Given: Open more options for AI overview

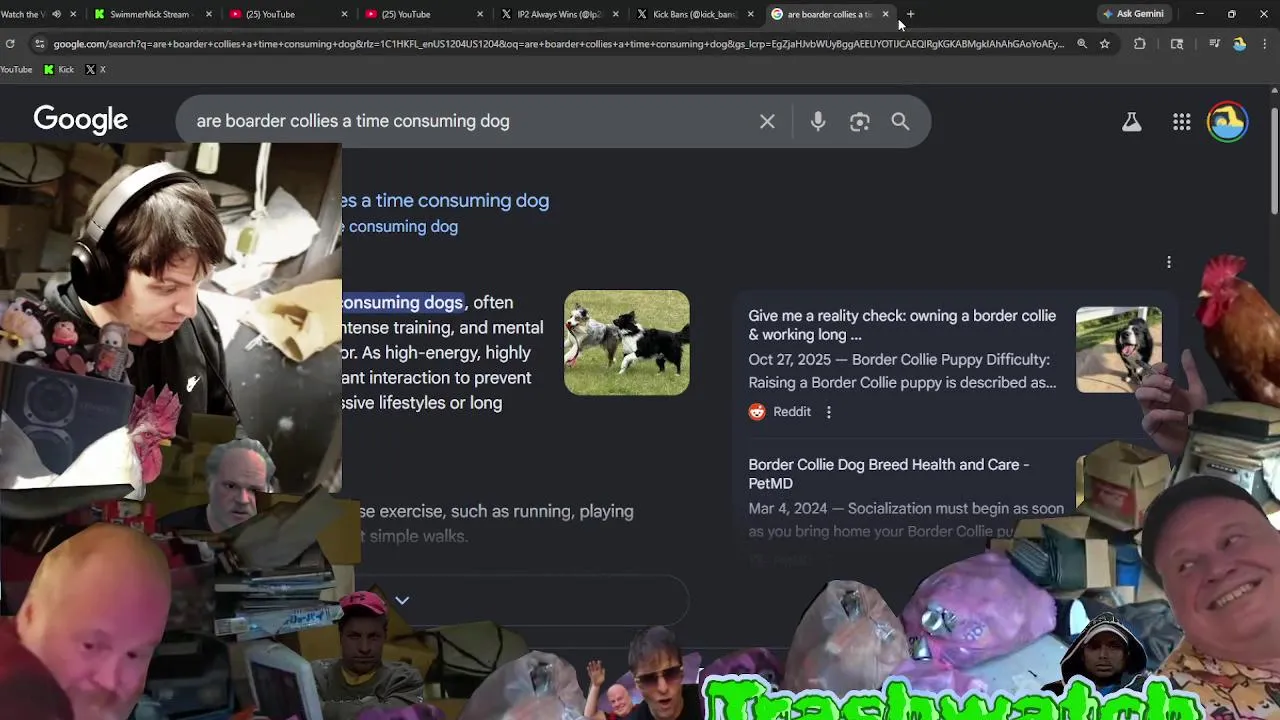Looking at the screenshot, I should [1168, 262].
